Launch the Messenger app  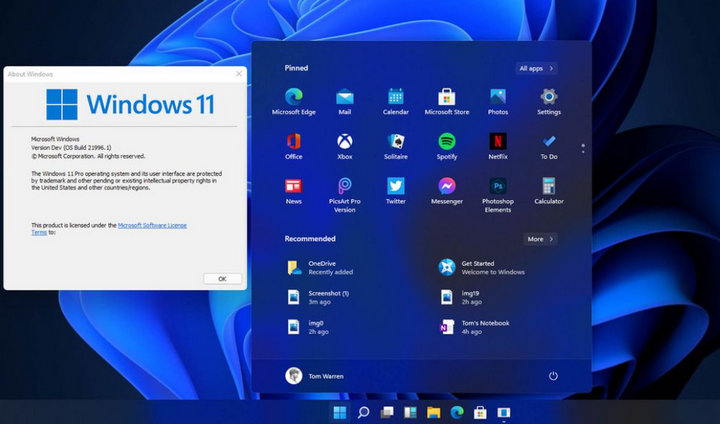point(447,191)
